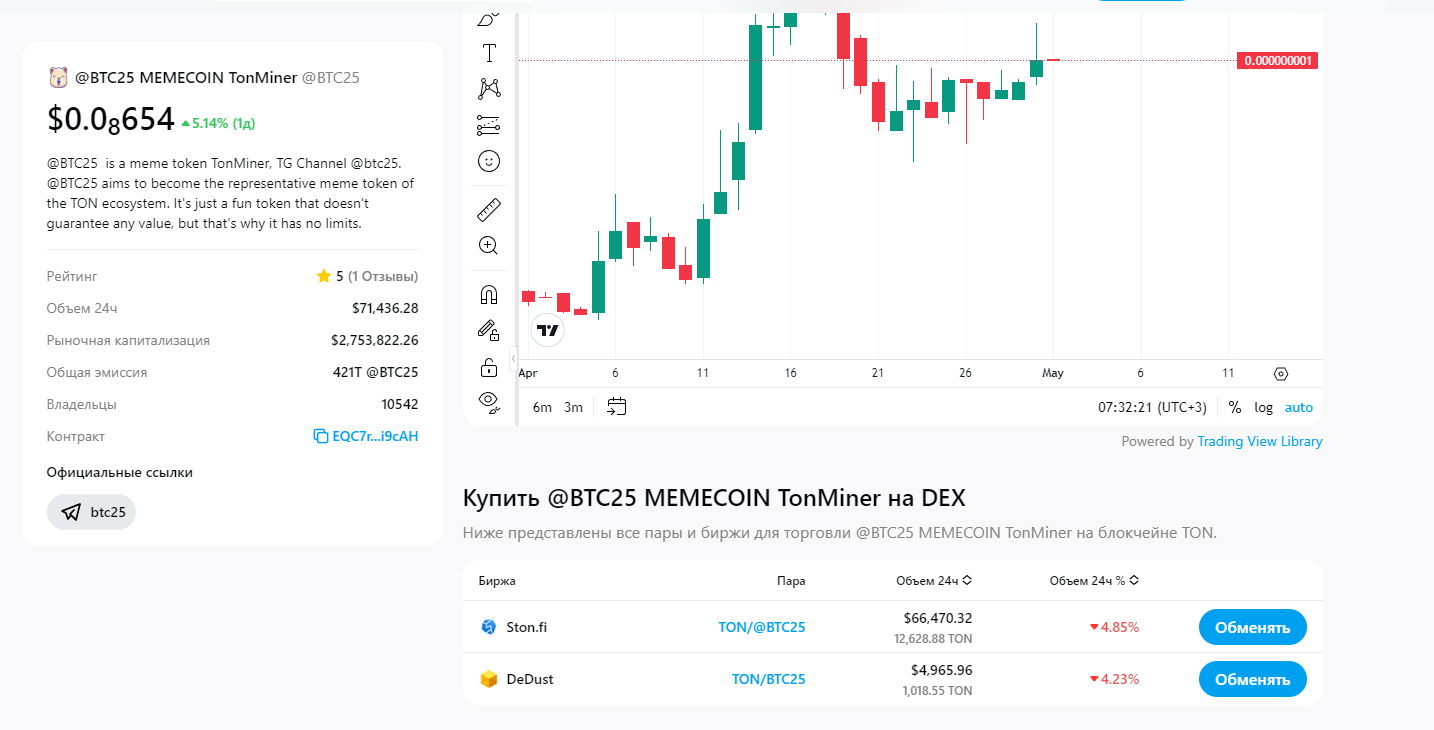This screenshot has width=1434, height=730.
Task: Toggle the Magnet mode icon
Action: pos(489,295)
